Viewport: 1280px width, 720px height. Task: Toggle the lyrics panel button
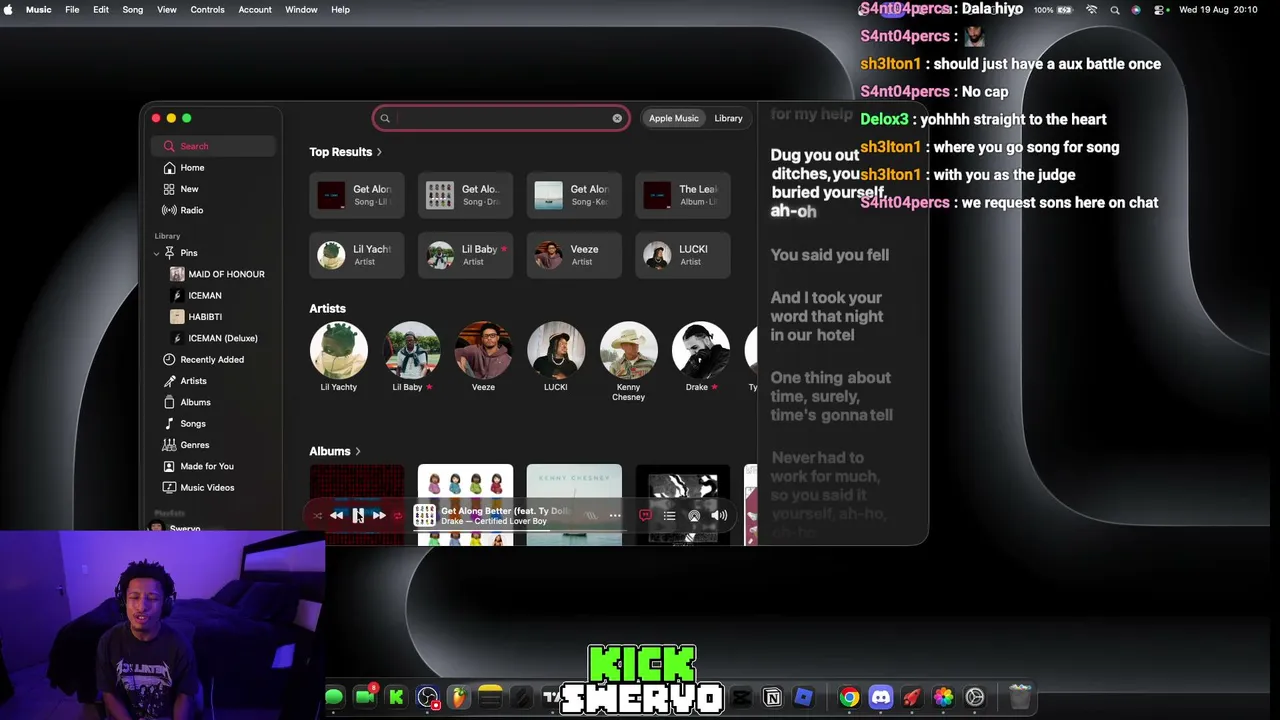645,516
